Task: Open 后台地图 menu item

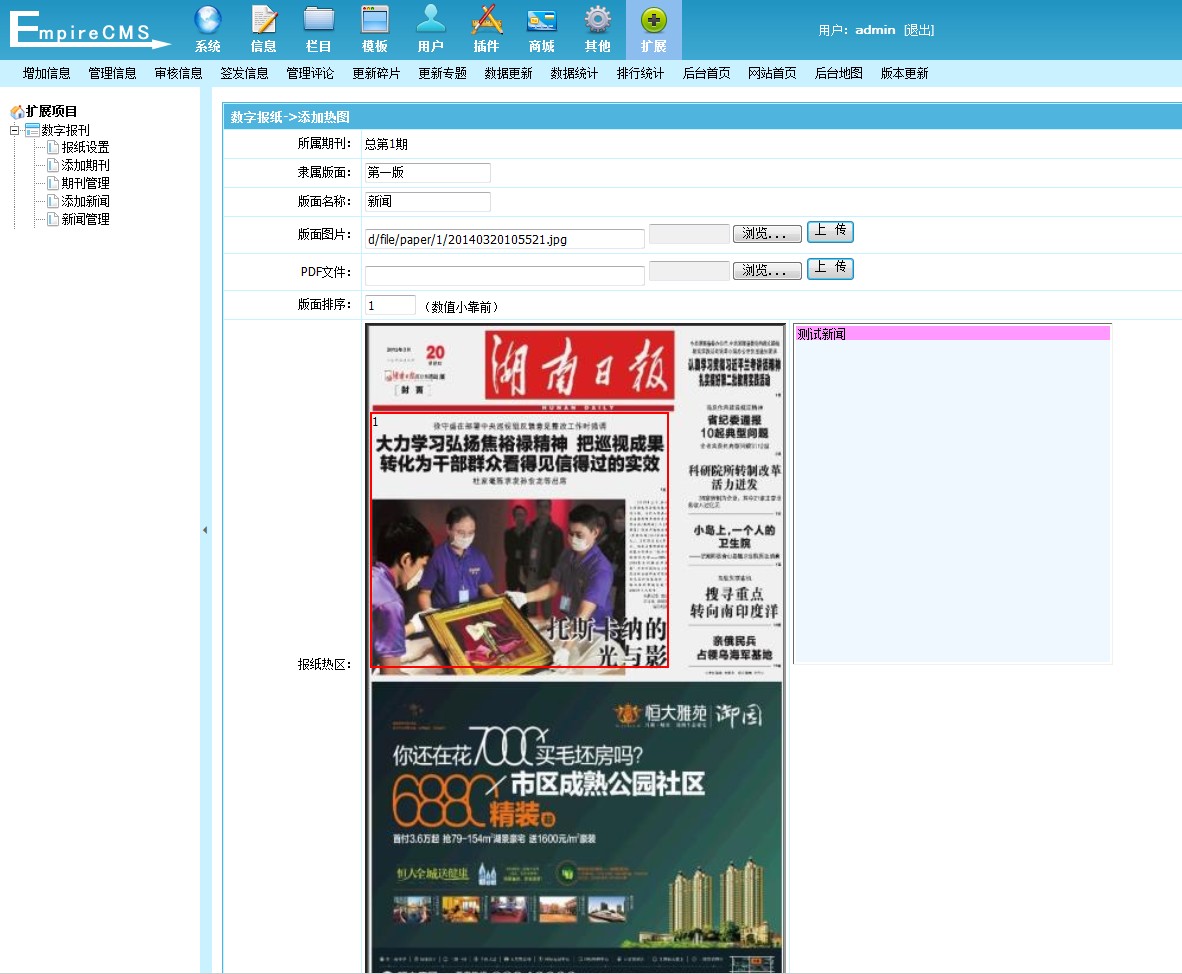Action: click(x=838, y=73)
